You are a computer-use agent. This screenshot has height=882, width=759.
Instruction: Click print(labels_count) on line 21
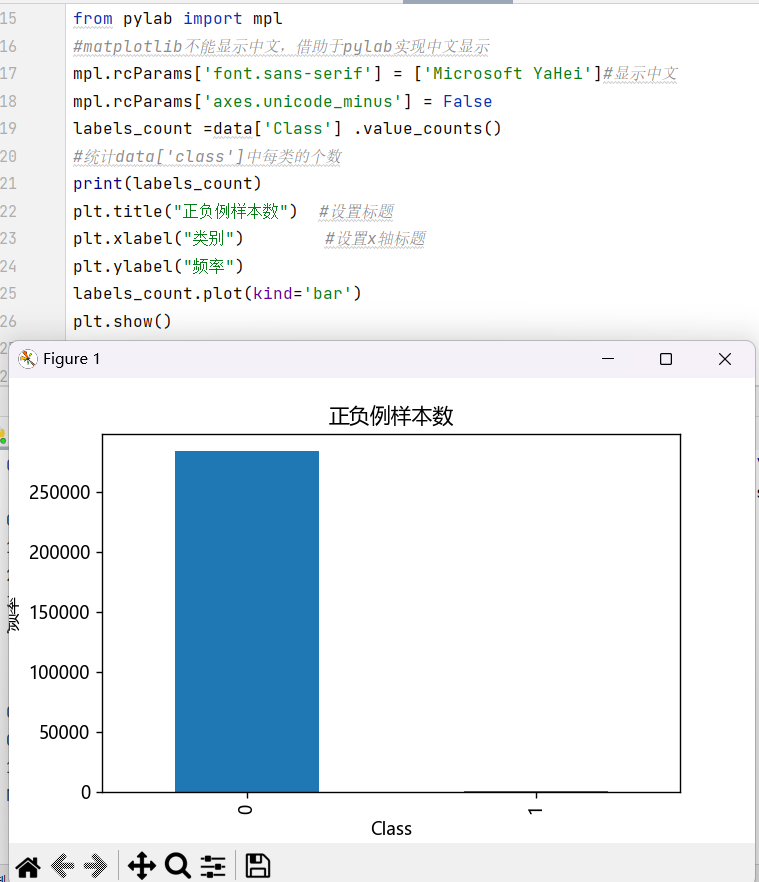(167, 184)
